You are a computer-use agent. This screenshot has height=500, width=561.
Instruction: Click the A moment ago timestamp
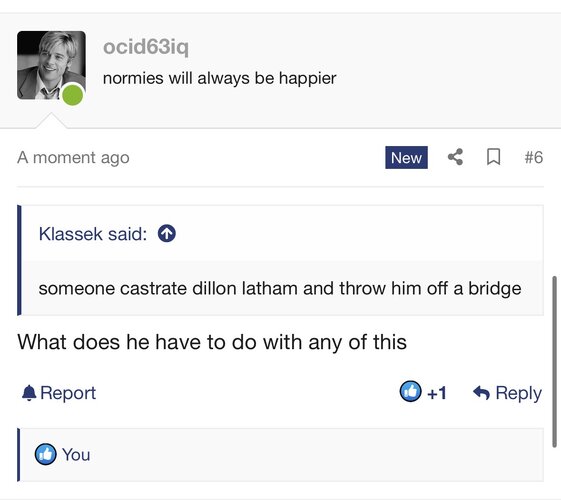(x=73, y=158)
